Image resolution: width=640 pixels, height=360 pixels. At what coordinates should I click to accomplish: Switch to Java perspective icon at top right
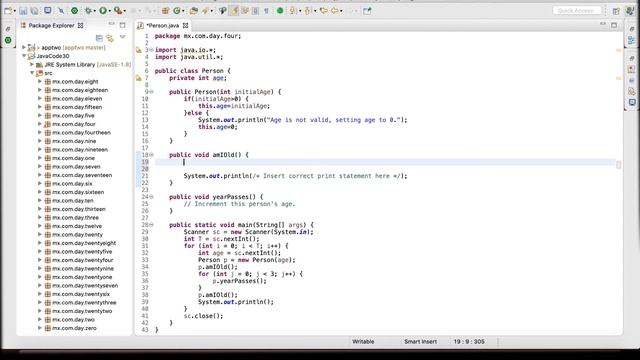630,11
